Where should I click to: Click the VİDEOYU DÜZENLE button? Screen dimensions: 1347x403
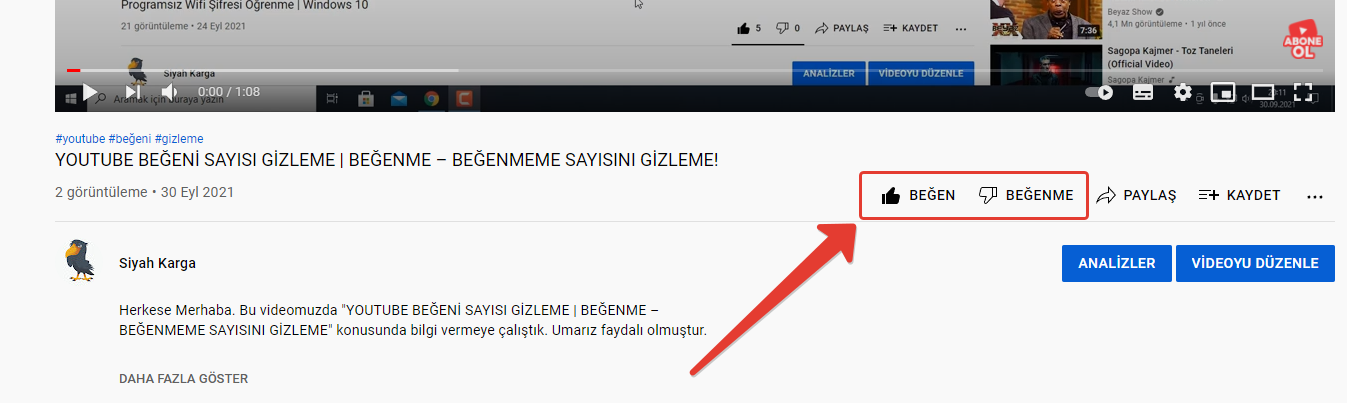[x=1255, y=263]
